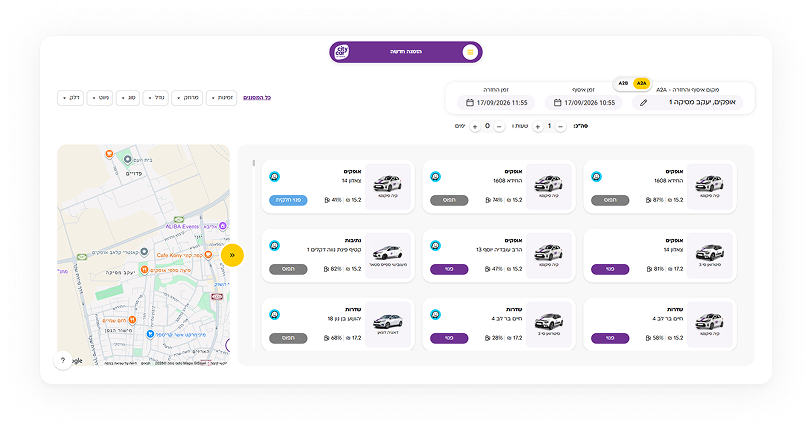Click Waze icon on the 47% fuel card

point(436,246)
